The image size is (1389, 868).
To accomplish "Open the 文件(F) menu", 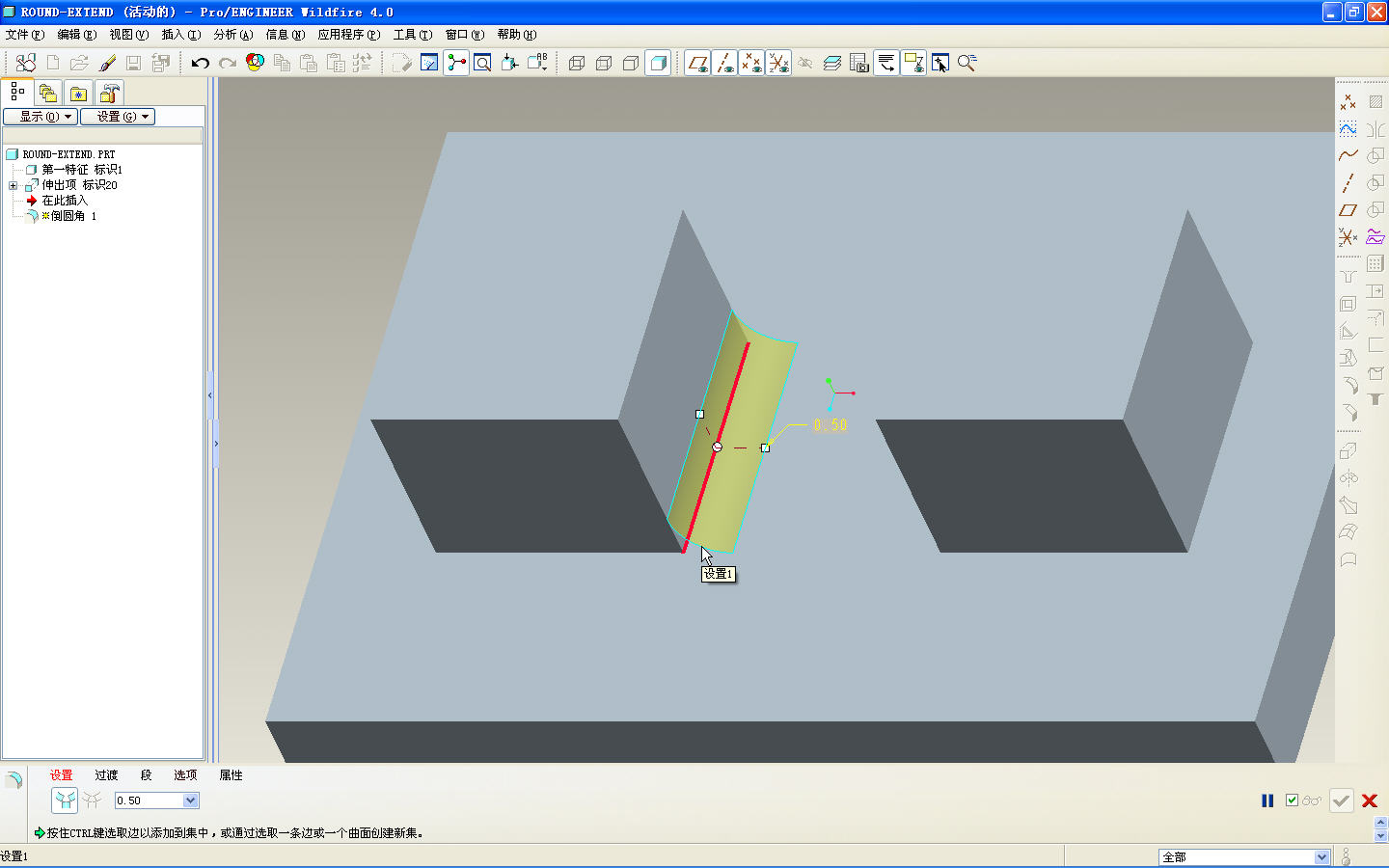I will pos(25,35).
